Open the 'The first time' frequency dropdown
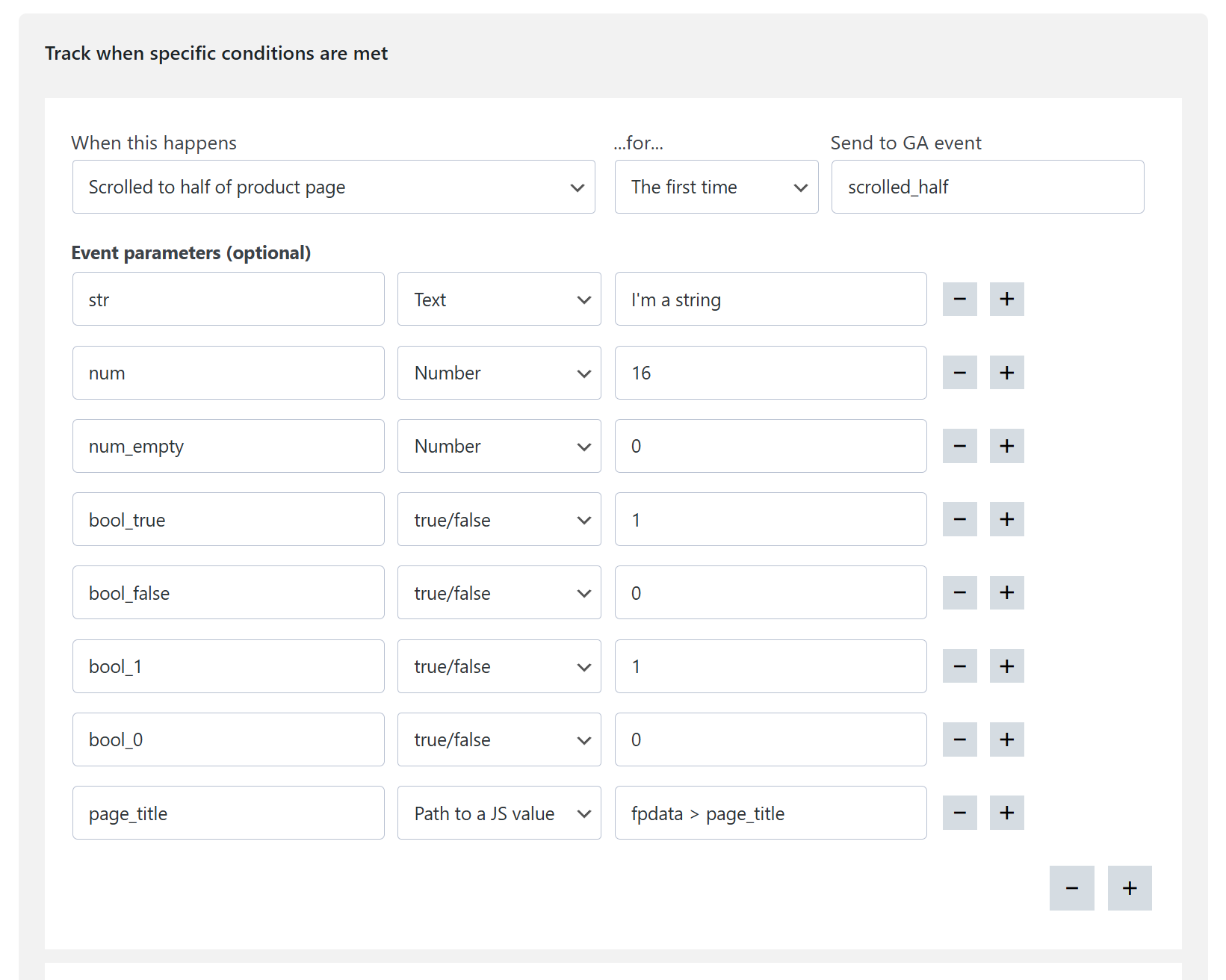The width and height of the screenshot is (1226, 980). click(716, 187)
